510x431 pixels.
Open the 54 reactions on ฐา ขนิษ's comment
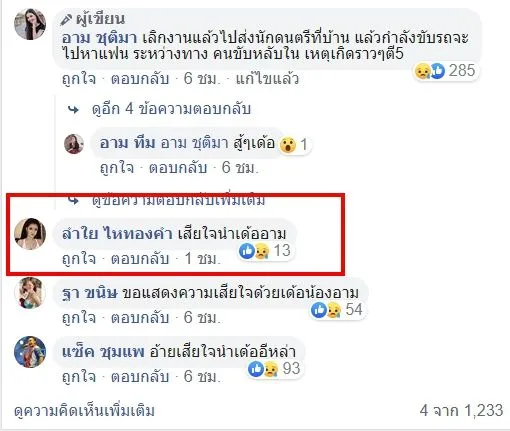(337, 310)
